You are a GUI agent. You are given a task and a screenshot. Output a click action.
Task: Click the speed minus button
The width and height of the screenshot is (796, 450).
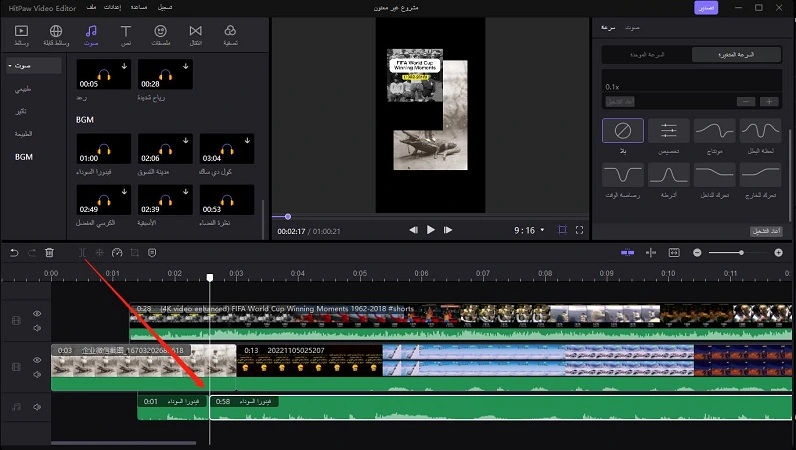(746, 102)
